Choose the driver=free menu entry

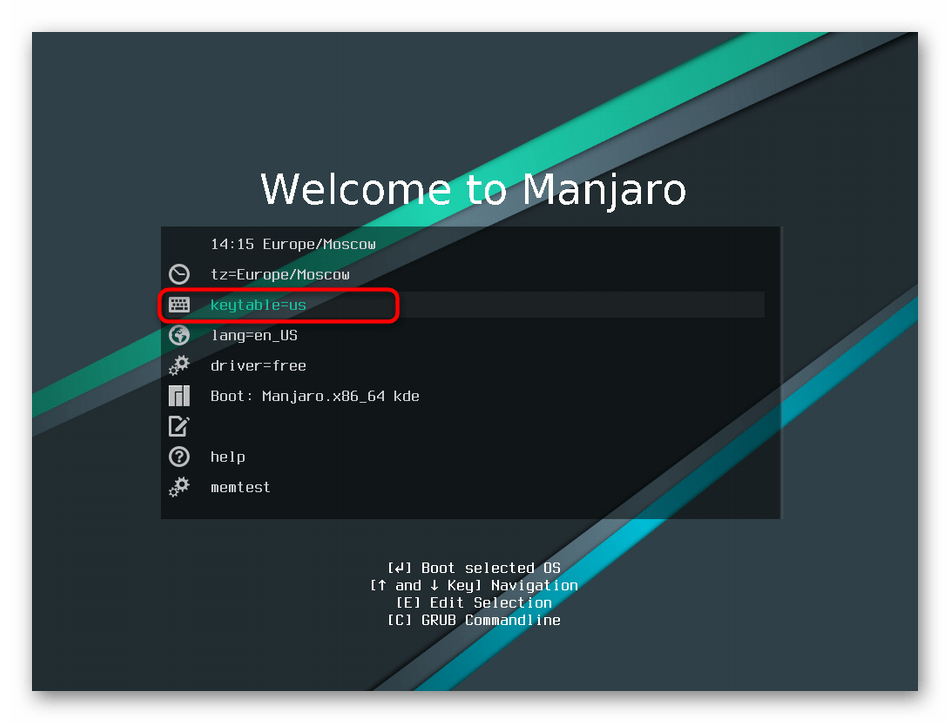pyautogui.click(x=258, y=365)
